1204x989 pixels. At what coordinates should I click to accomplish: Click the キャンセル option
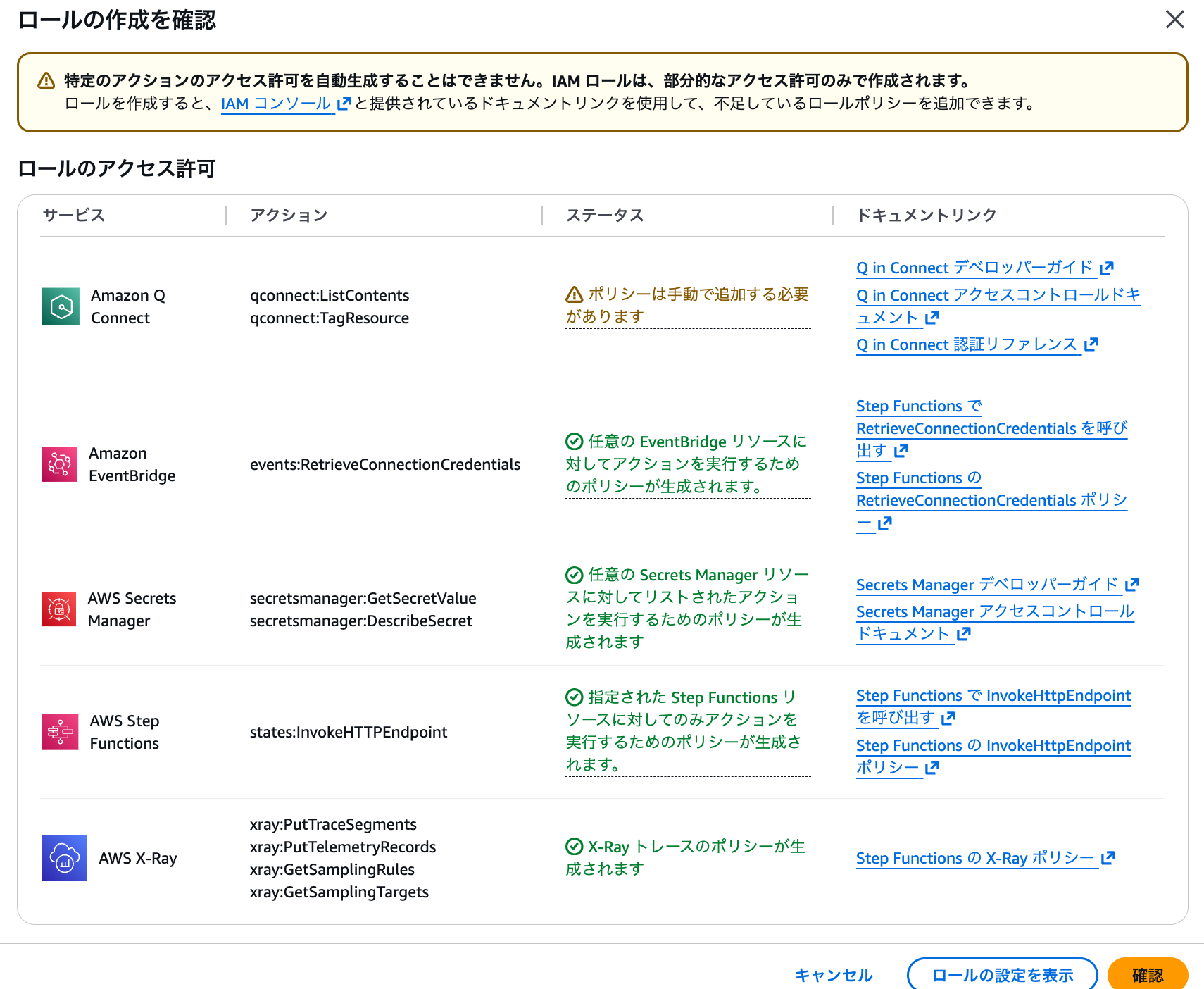[x=832, y=974]
